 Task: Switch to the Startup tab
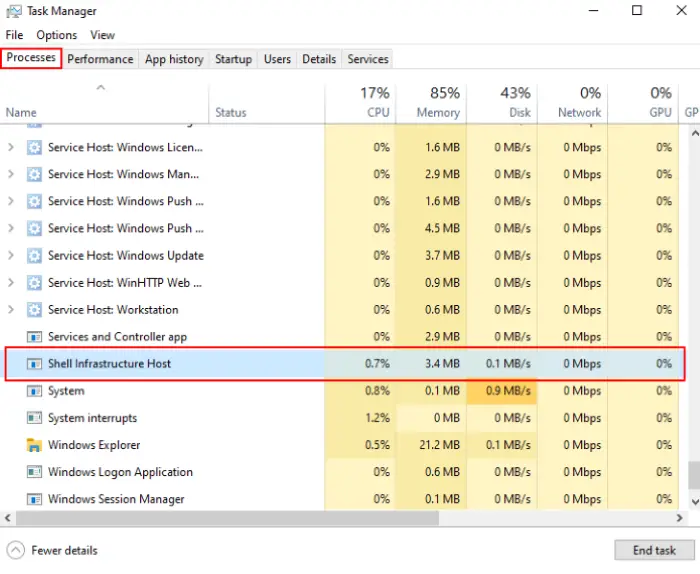tap(233, 59)
